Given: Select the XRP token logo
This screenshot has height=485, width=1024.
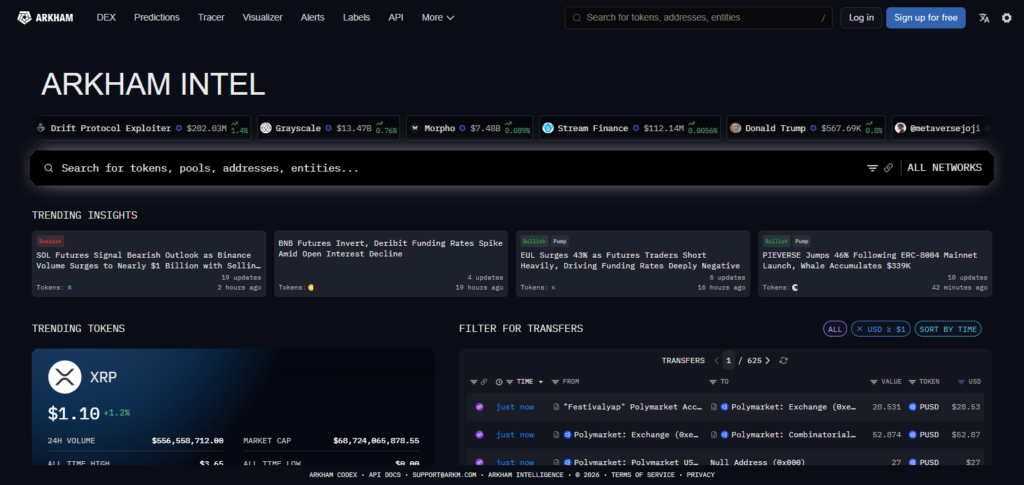Looking at the screenshot, I should tap(64, 377).
